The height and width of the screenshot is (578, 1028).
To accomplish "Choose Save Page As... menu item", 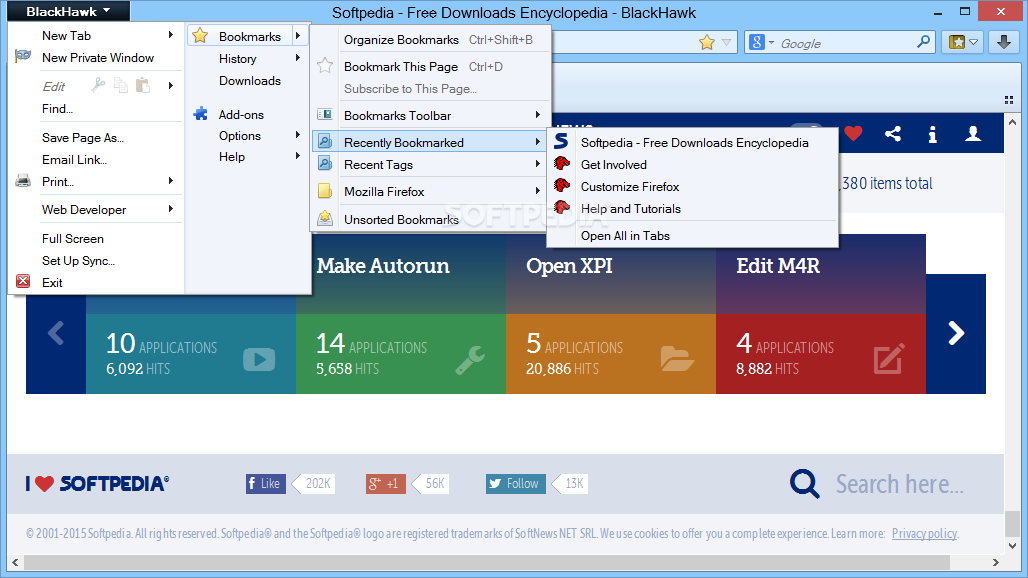I will tap(83, 138).
